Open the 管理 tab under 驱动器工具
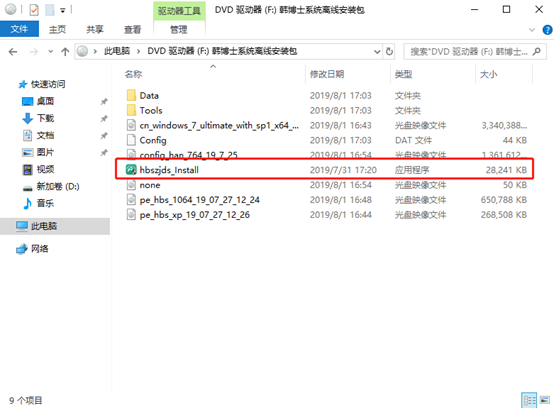554x408 pixels. [179, 29]
